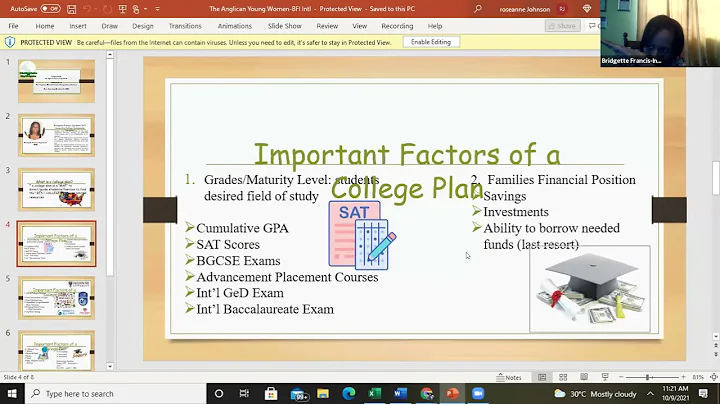This screenshot has width=720, height=404.
Task: Click the Undo arrow icon
Action: pyautogui.click(x=87, y=9)
